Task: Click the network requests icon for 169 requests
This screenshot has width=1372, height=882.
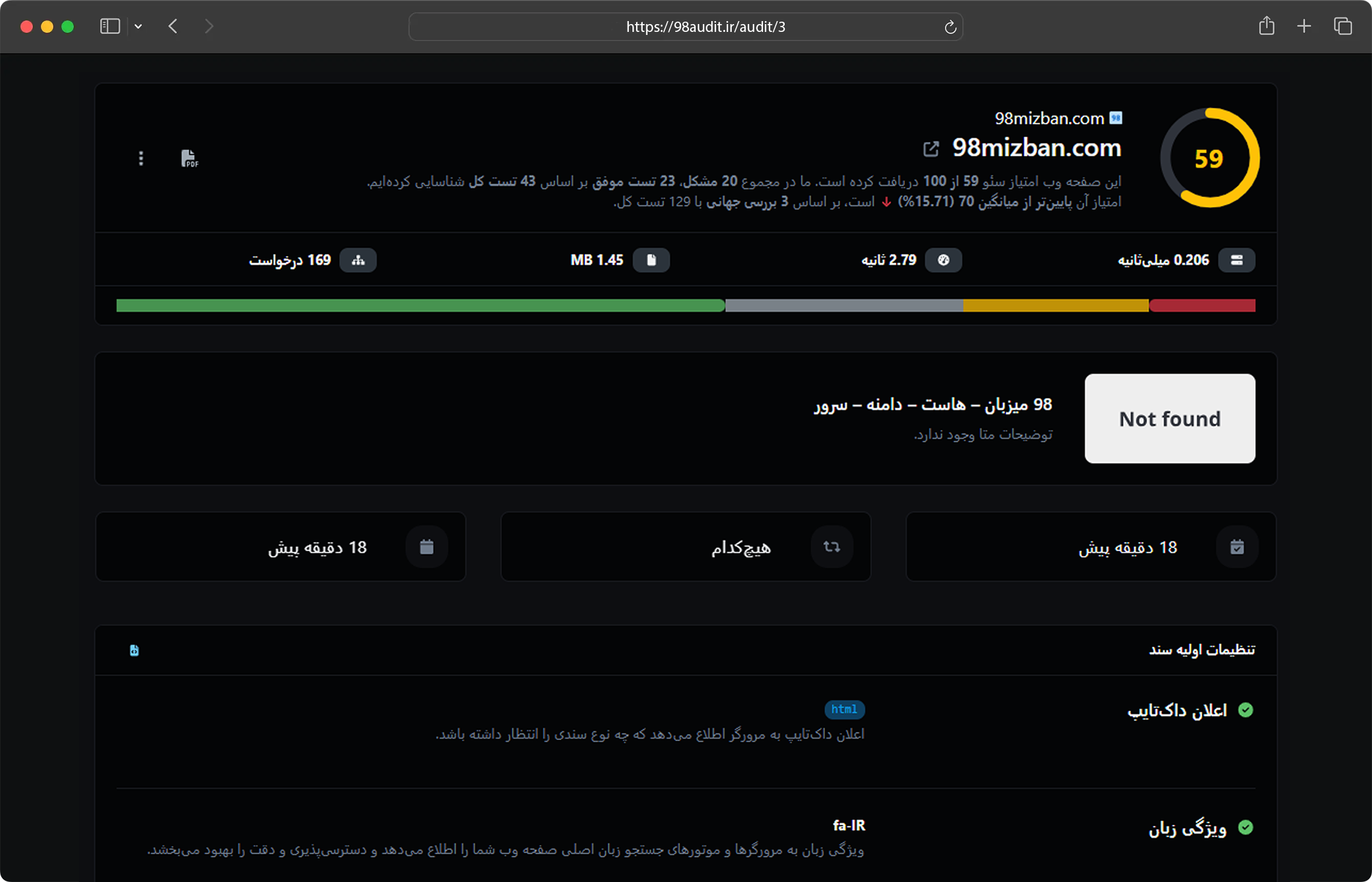Action: click(358, 260)
